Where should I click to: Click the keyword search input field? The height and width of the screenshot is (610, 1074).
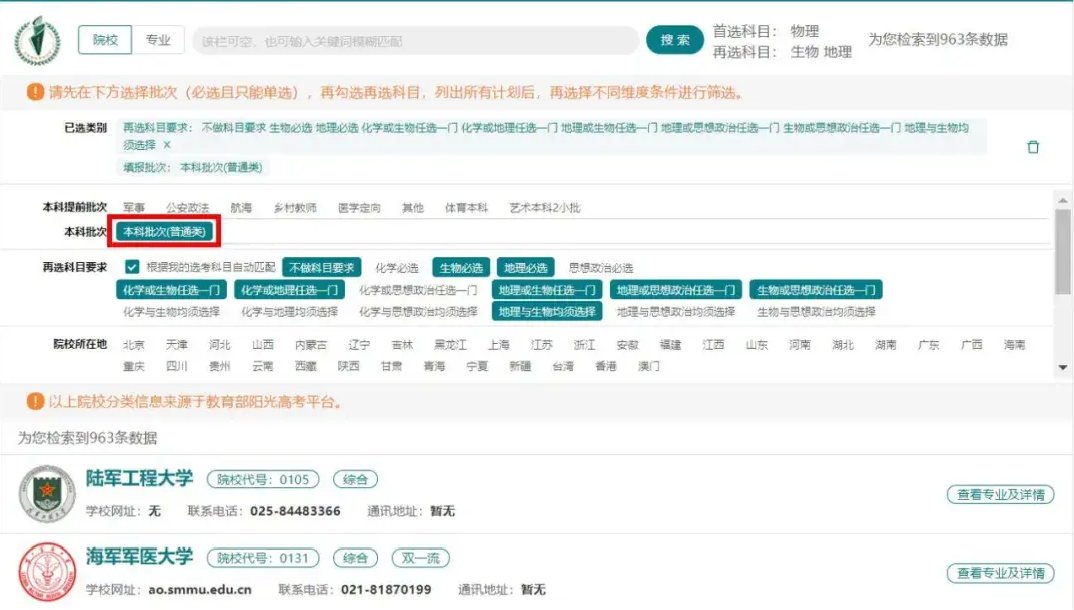415,41
